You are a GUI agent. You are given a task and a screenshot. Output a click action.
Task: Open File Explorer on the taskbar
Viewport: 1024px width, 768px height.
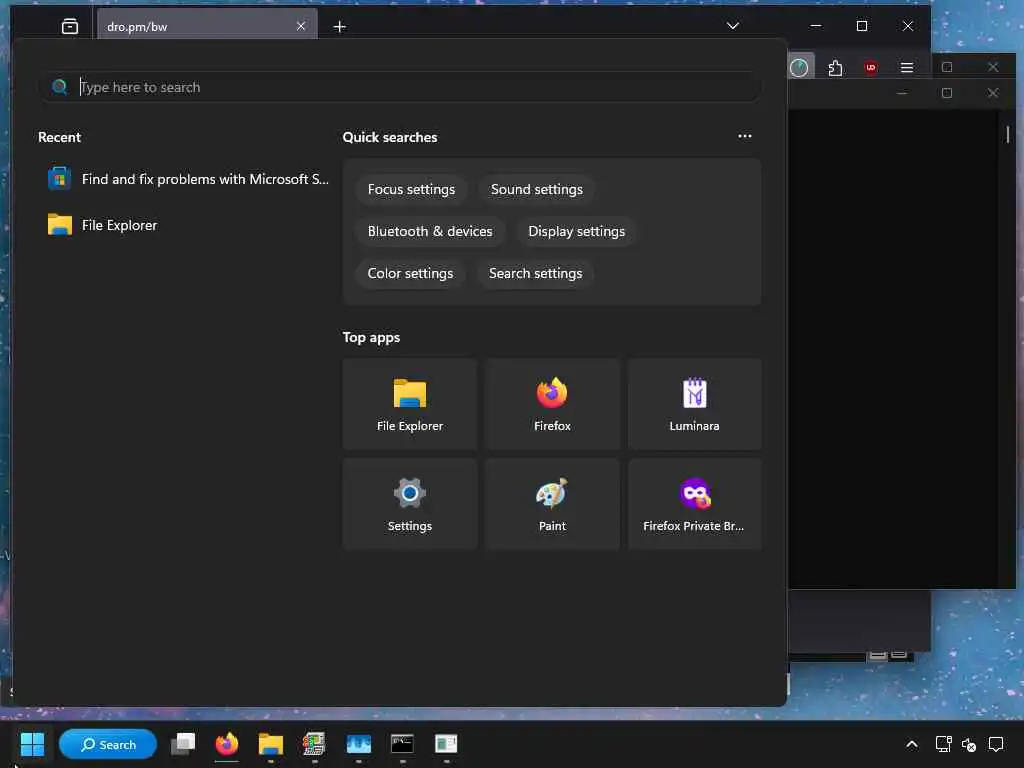tap(270, 744)
